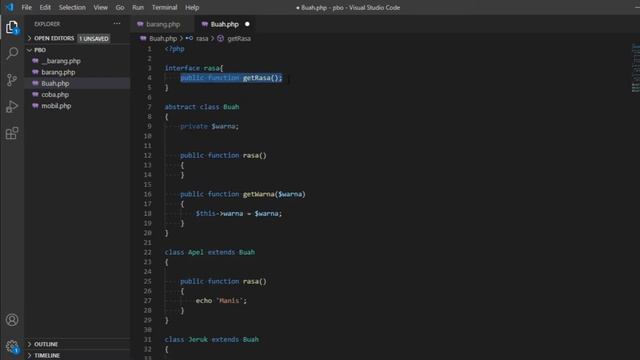Viewport: 640px width, 360px height.
Task: Open the Edit menu
Action: pyautogui.click(x=45, y=7)
